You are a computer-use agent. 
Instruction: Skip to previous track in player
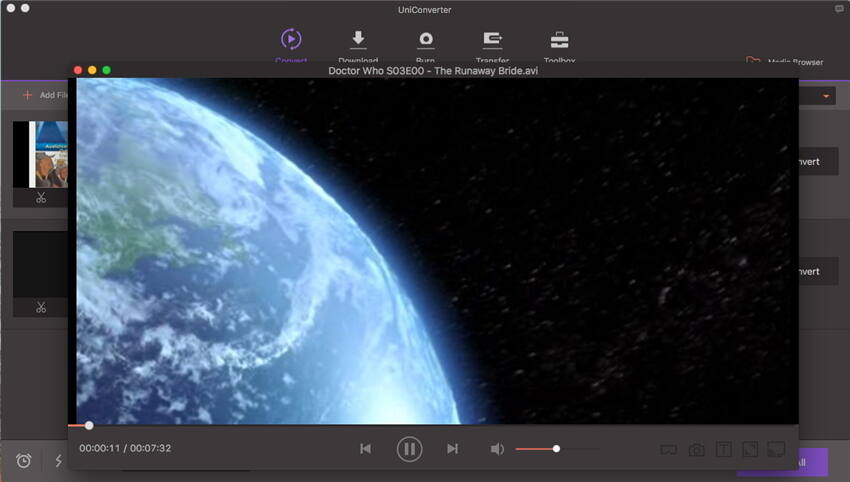tap(365, 449)
